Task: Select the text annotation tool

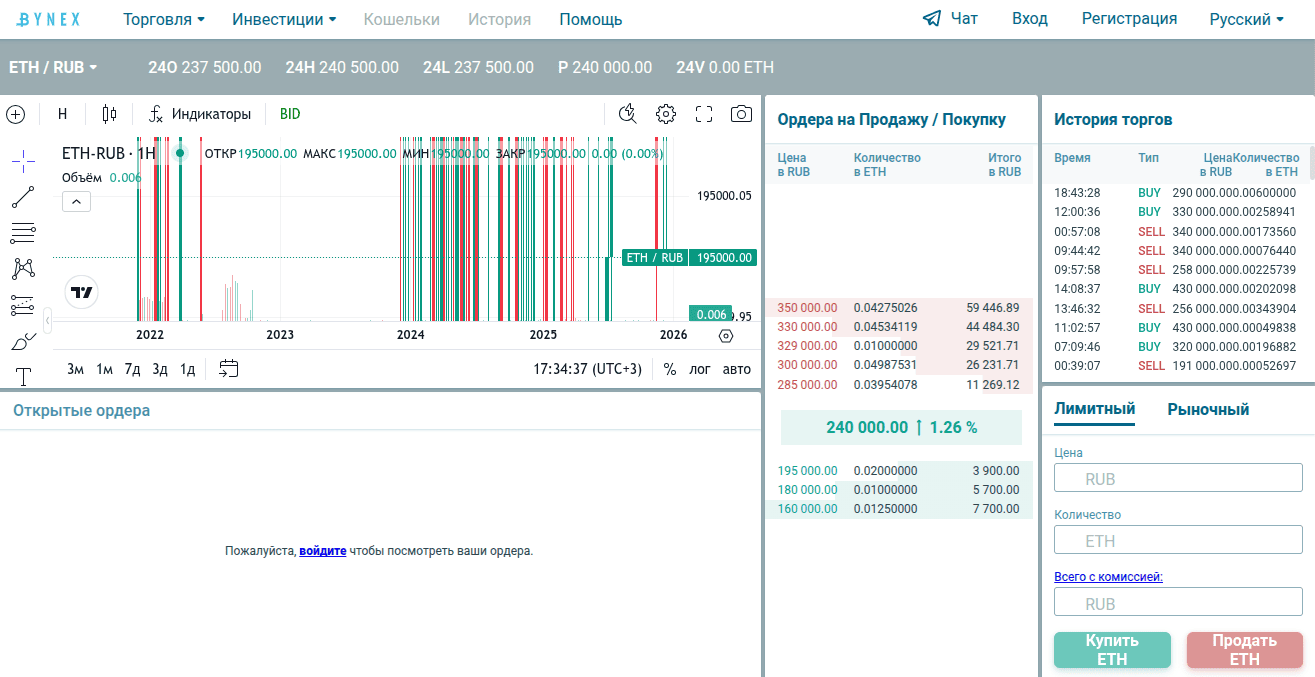Action: [x=22, y=376]
